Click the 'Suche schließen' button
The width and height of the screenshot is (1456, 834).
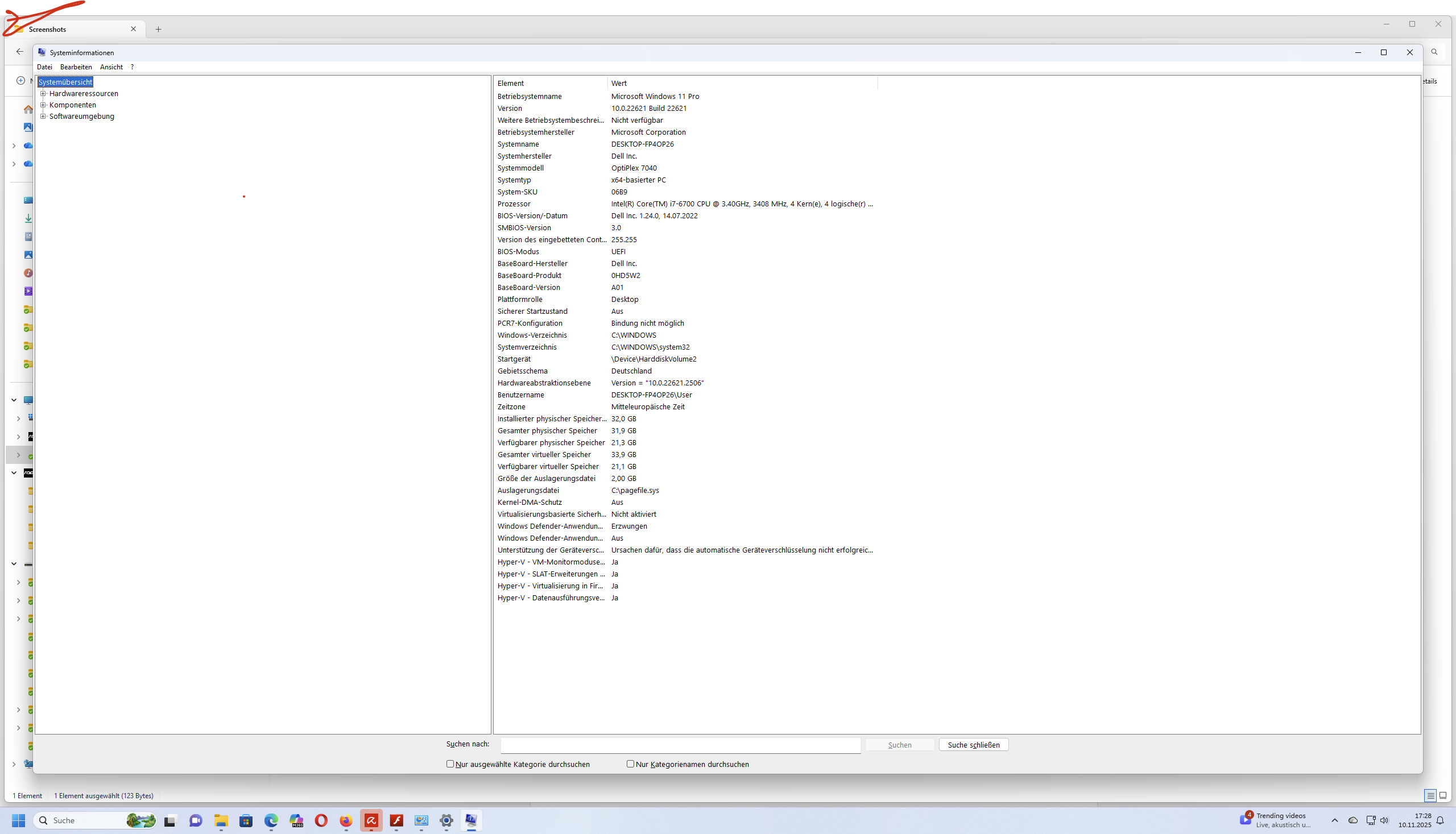click(x=974, y=745)
